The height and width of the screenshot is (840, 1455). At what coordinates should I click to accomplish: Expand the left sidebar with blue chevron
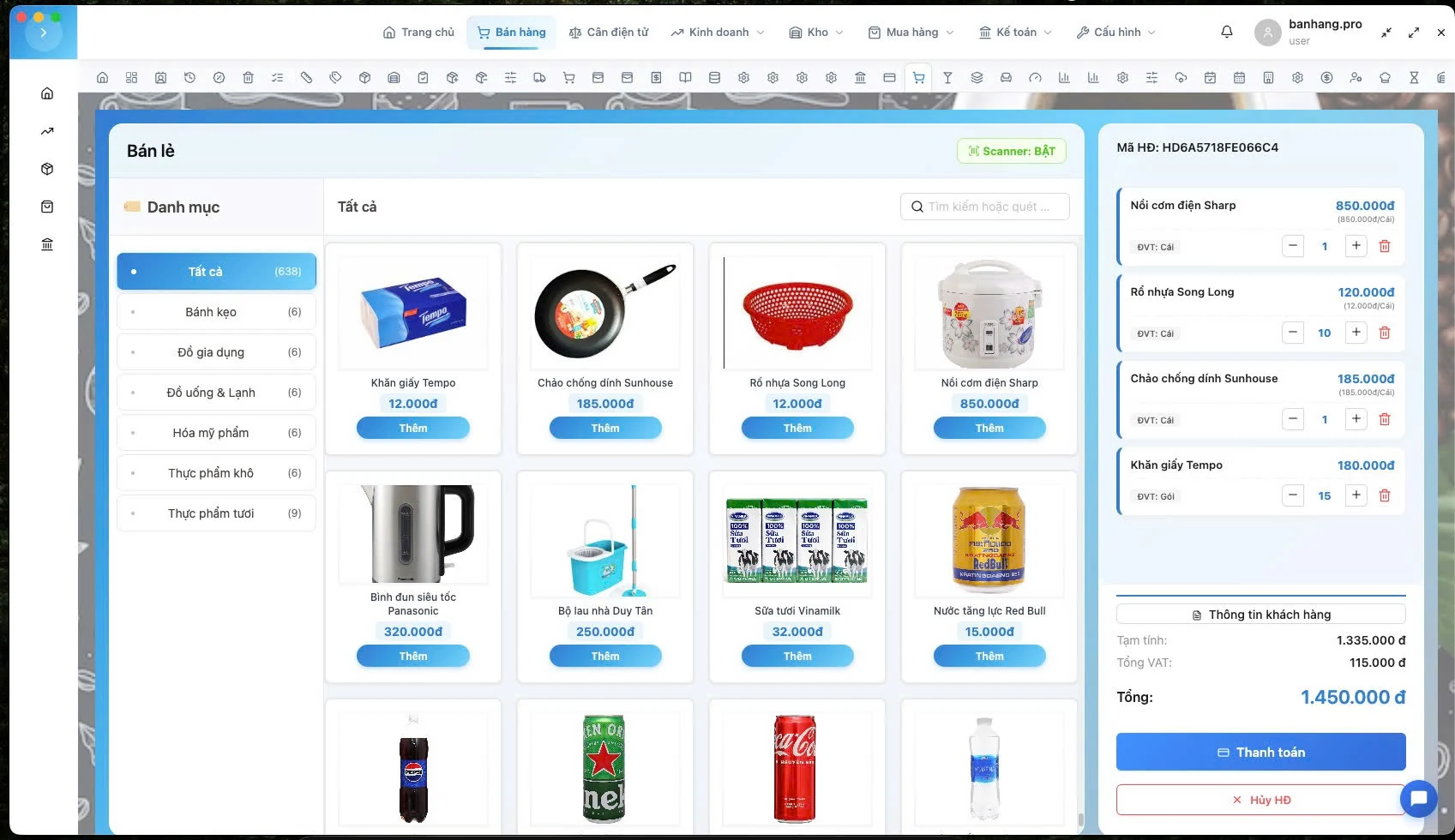click(43, 33)
